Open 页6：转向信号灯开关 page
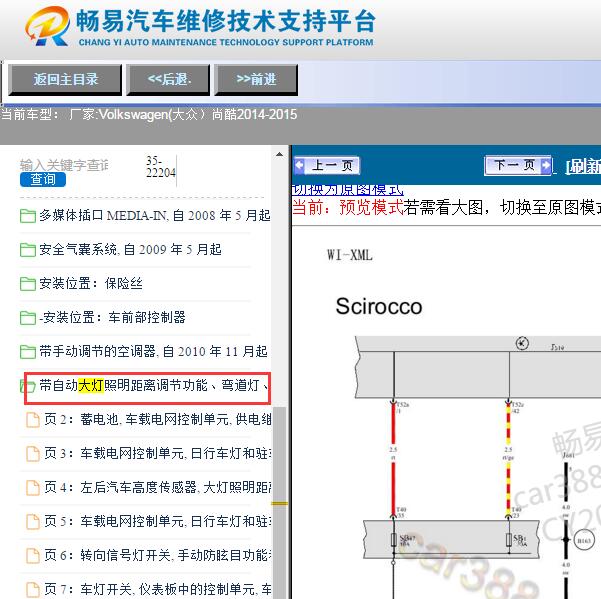The image size is (601, 599). 158,555
